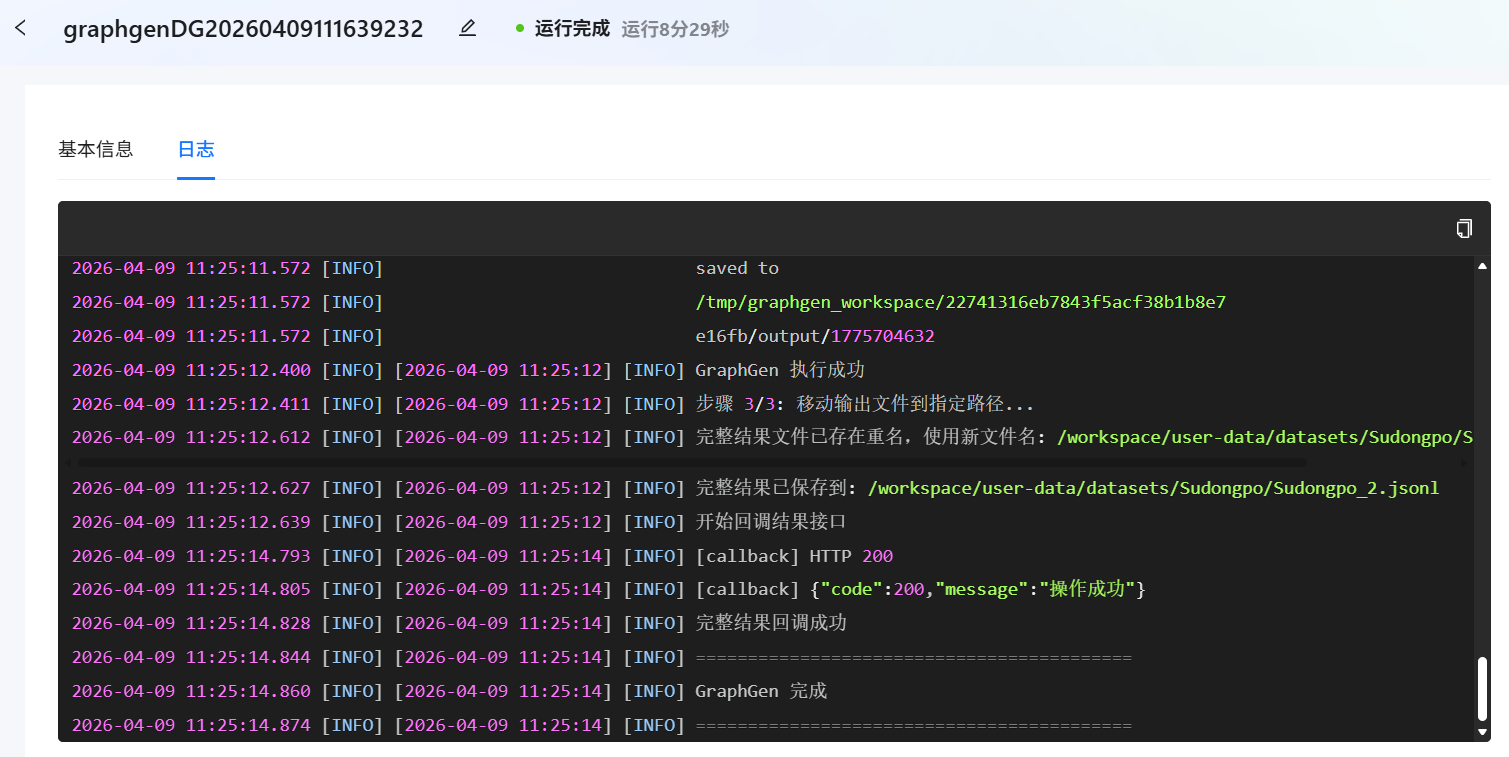Click the 运行8分29秒 runtime text
This screenshot has height=757, width=1509.
click(x=675, y=29)
